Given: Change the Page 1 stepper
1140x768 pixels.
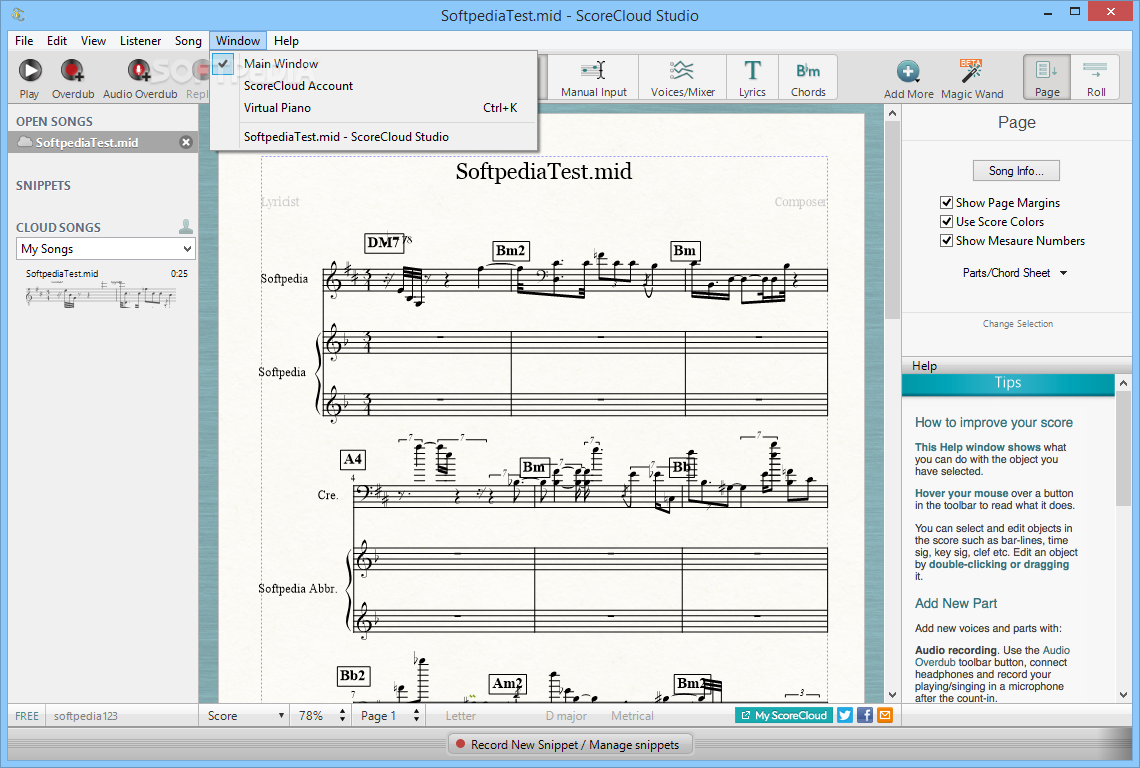Looking at the screenshot, I should pyautogui.click(x=417, y=716).
